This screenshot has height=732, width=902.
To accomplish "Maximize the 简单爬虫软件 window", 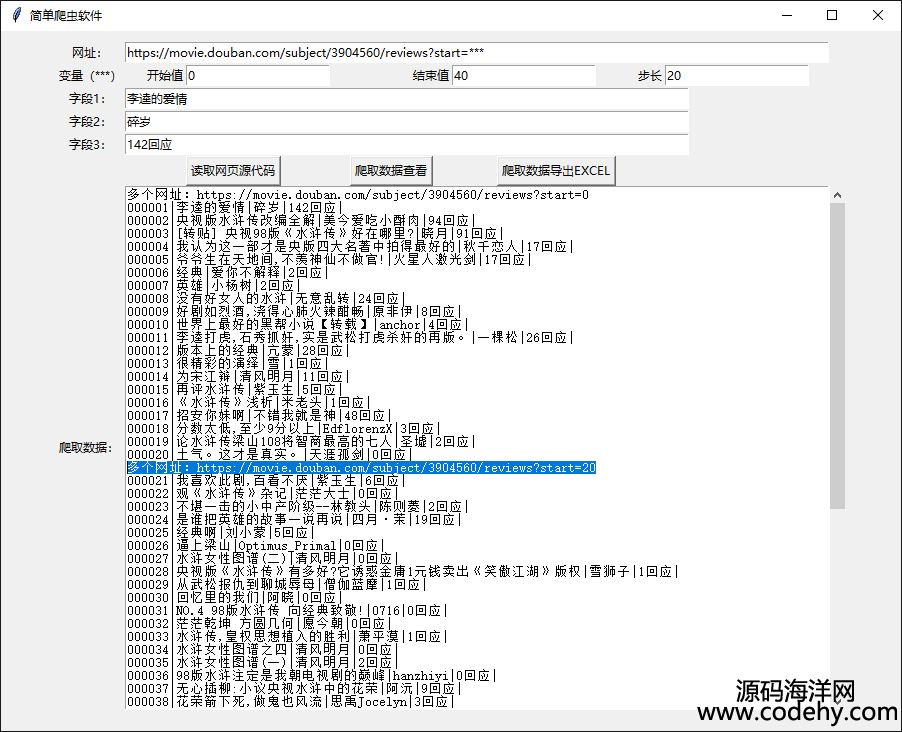I will pyautogui.click(x=832, y=16).
